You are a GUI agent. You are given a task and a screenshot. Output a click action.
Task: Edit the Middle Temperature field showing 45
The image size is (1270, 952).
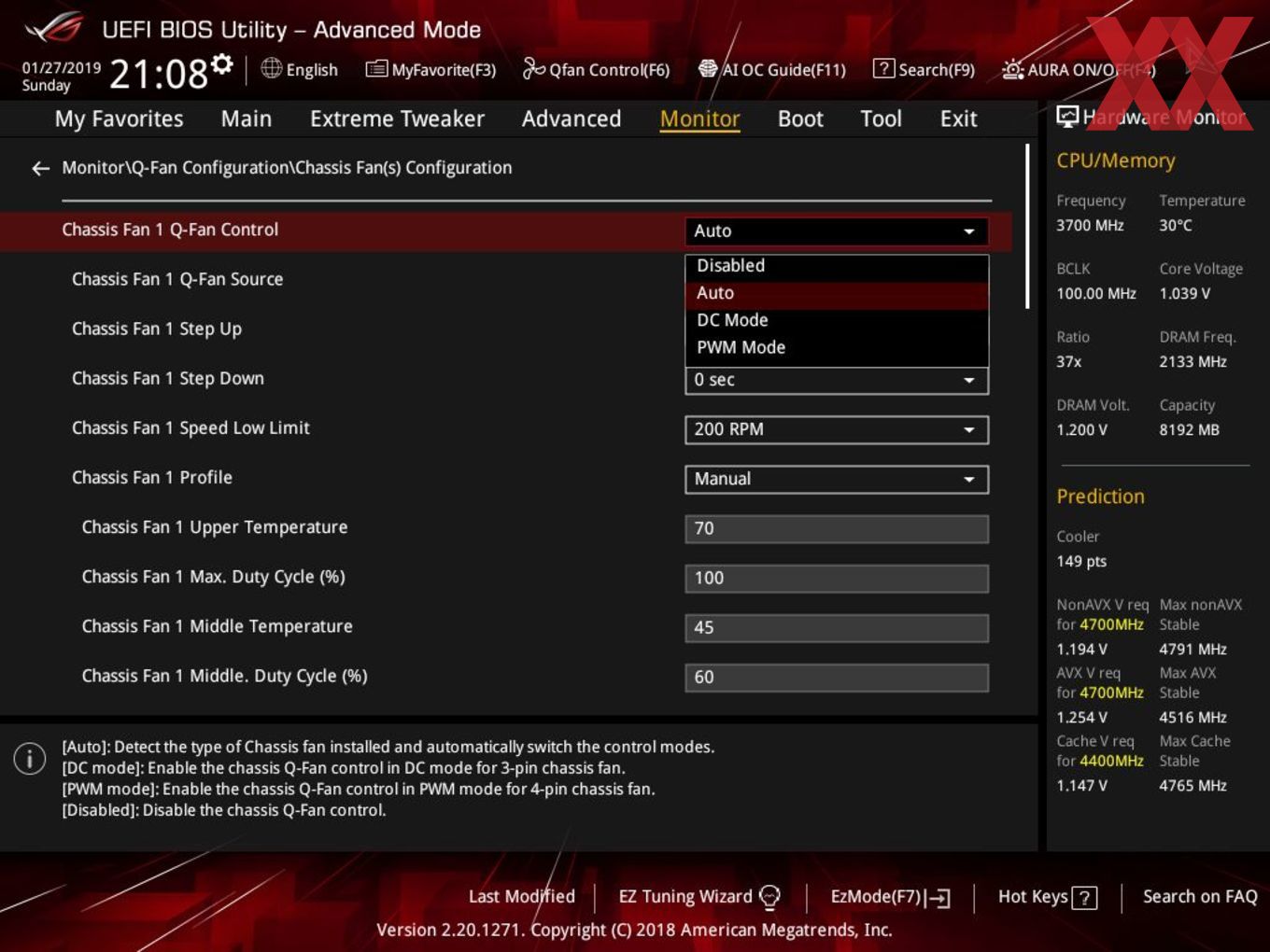tap(837, 627)
